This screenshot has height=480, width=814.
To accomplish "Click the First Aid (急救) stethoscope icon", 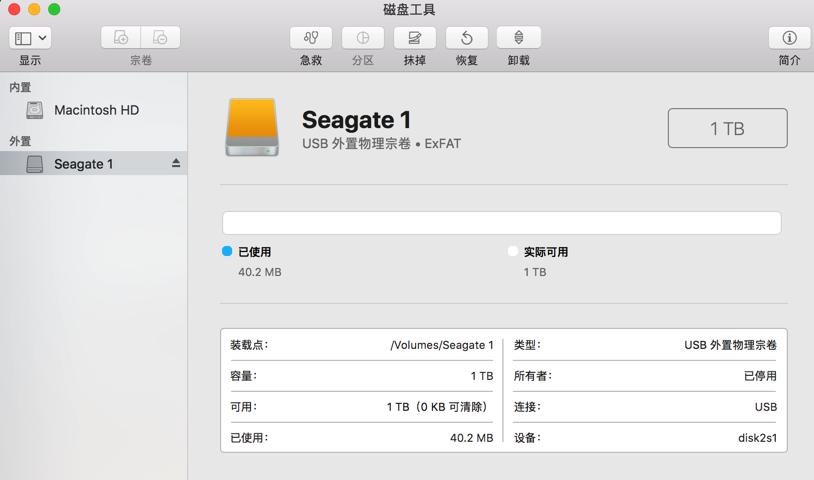I will (x=311, y=38).
